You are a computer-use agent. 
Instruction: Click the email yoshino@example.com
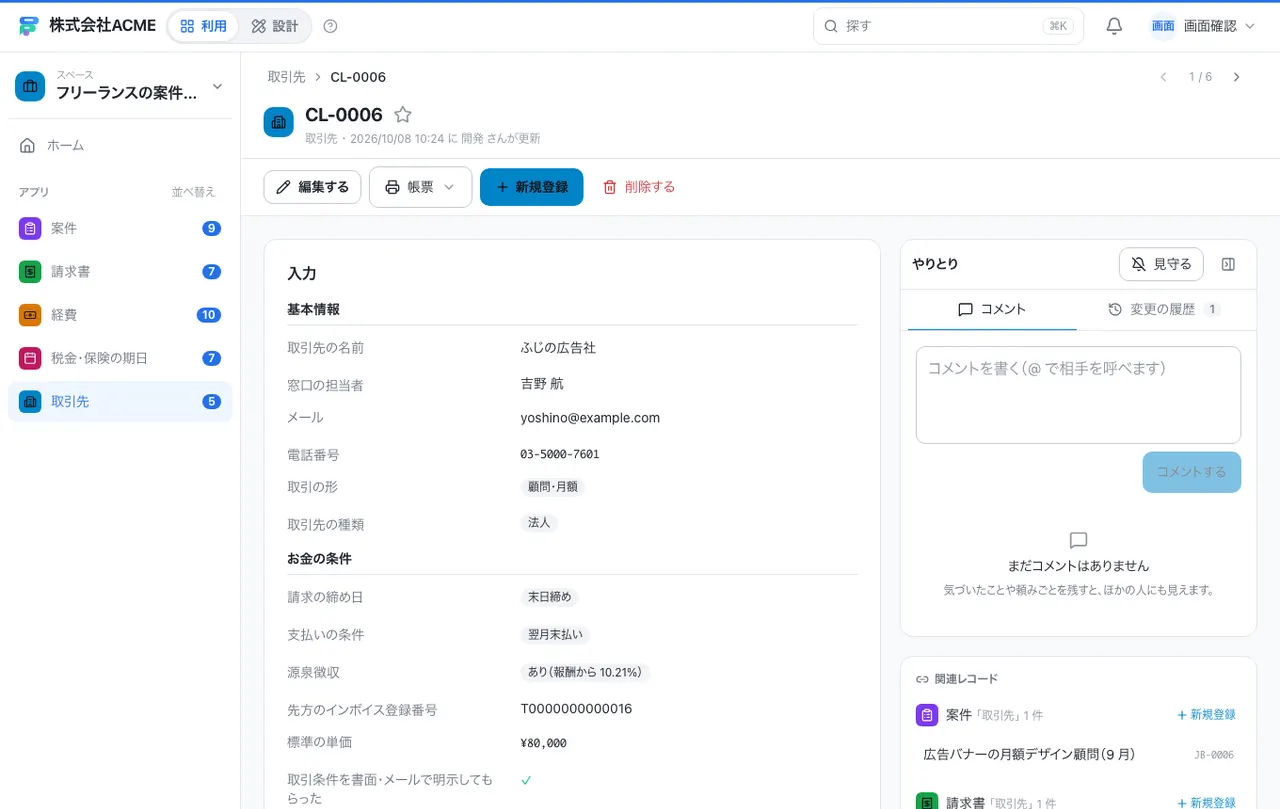[590, 418]
